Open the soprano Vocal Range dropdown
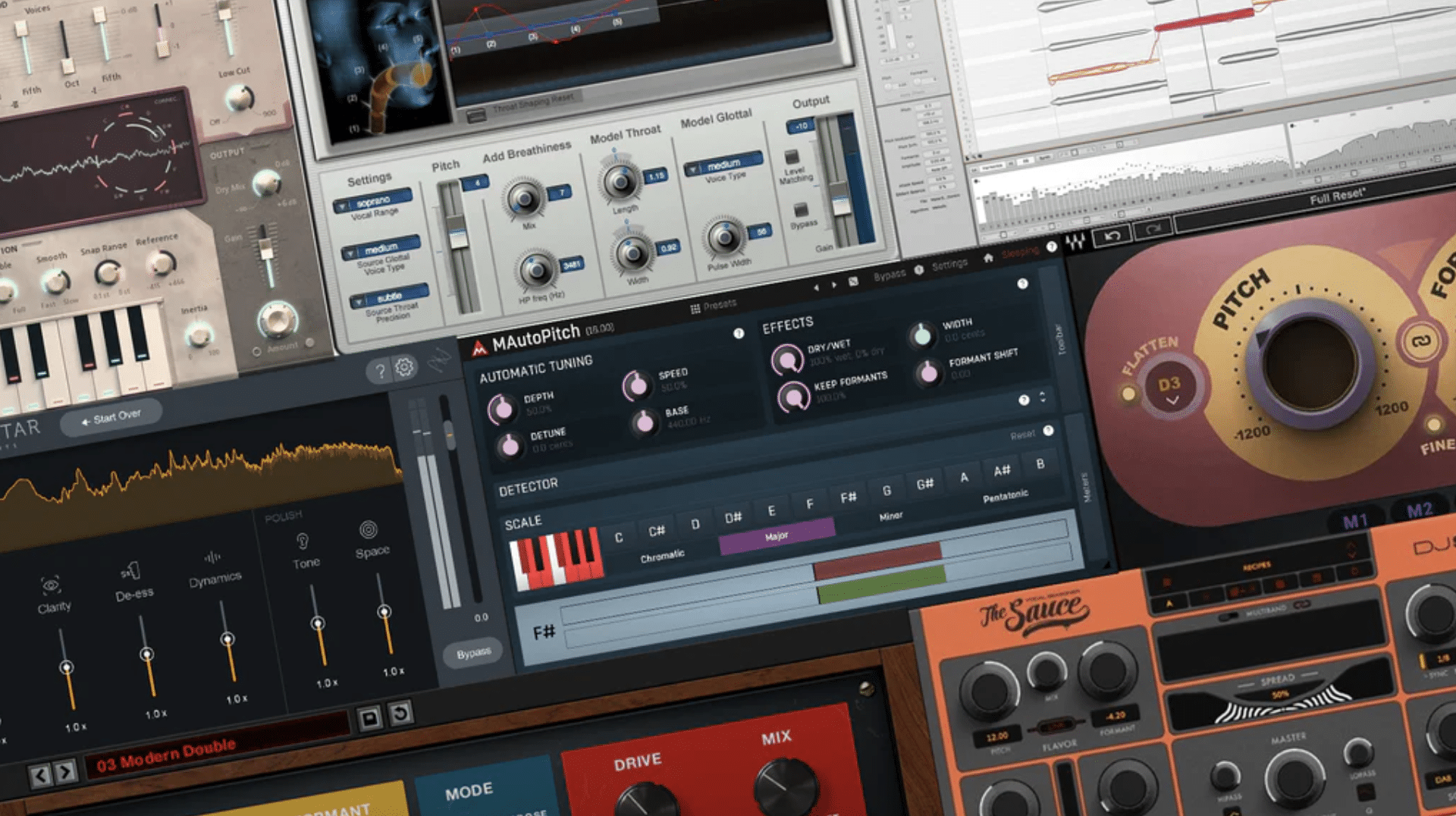Screen dimensions: 1456x816 click(373, 202)
